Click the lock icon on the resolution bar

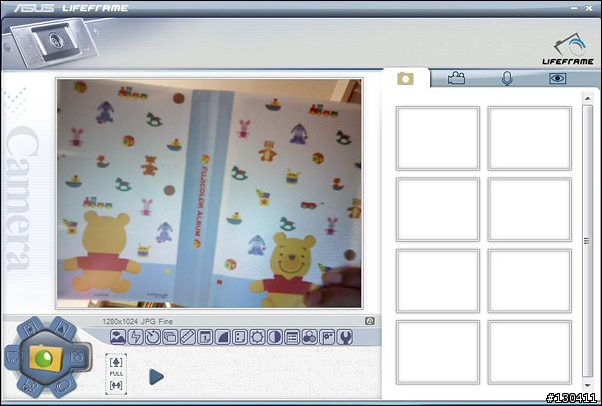click(370, 321)
